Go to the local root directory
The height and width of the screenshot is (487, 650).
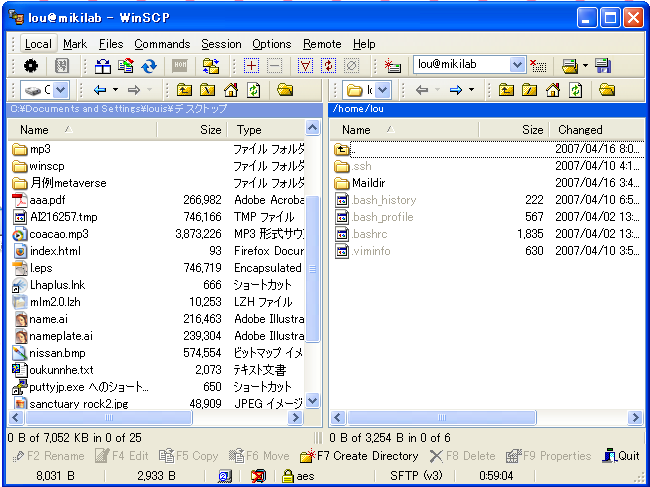tap(207, 90)
